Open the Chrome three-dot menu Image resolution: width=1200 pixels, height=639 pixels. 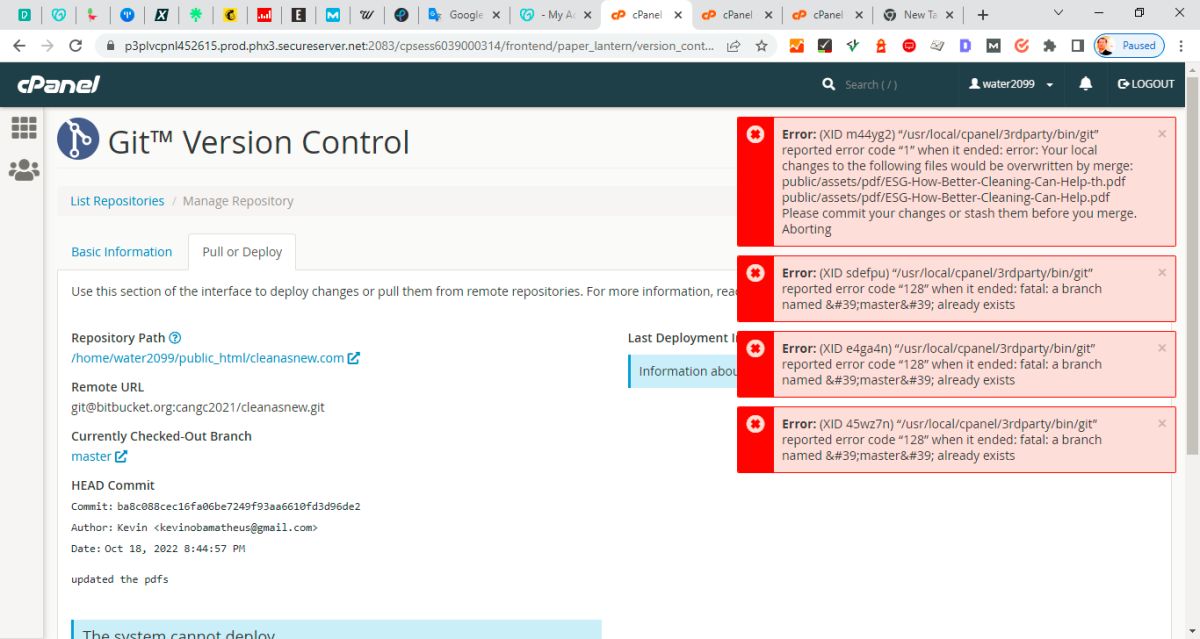1180,46
